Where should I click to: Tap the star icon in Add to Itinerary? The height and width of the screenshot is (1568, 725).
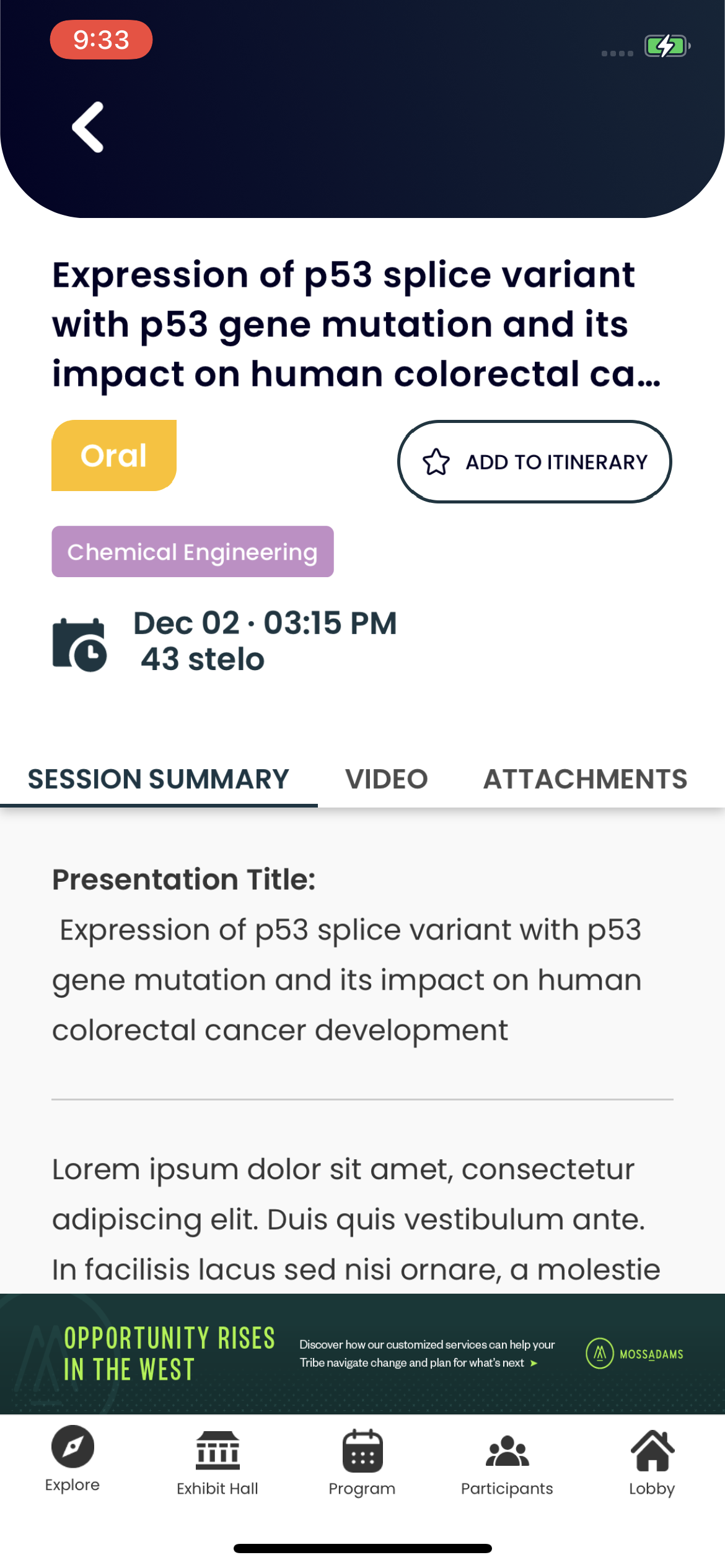tap(436, 462)
